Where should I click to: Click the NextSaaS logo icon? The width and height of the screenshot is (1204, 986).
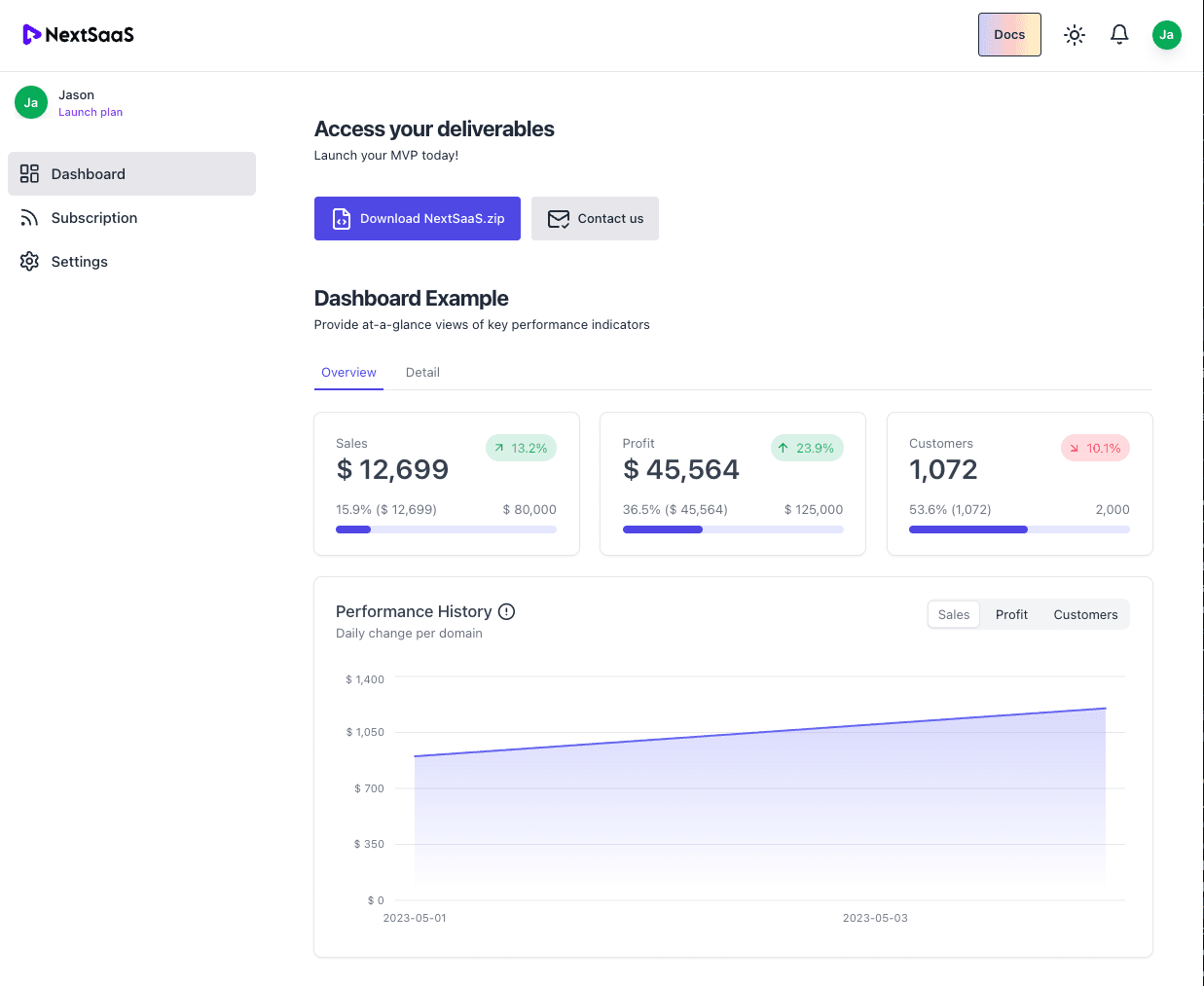tap(31, 35)
